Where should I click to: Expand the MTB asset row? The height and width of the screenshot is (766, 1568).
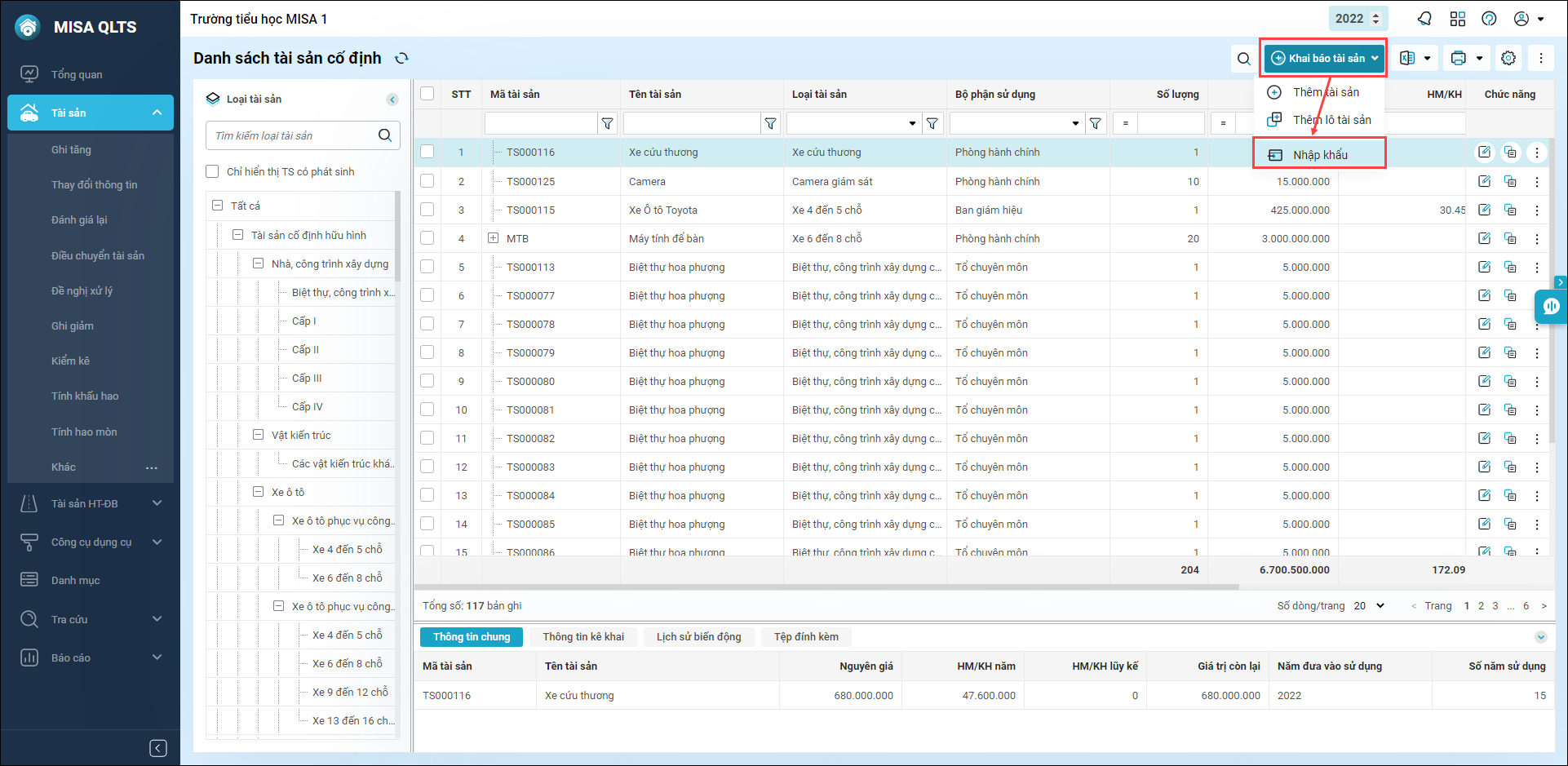coord(493,238)
